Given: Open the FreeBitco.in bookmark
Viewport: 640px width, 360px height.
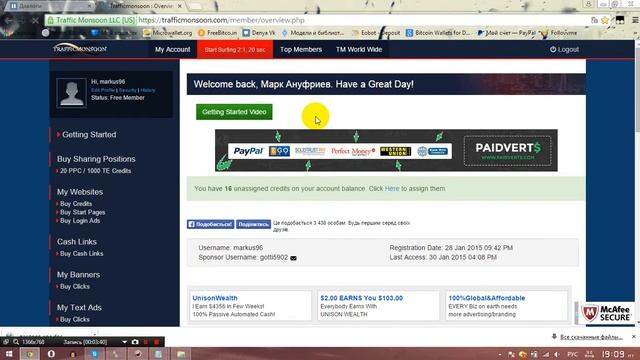Looking at the screenshot, I should tap(217, 33).
